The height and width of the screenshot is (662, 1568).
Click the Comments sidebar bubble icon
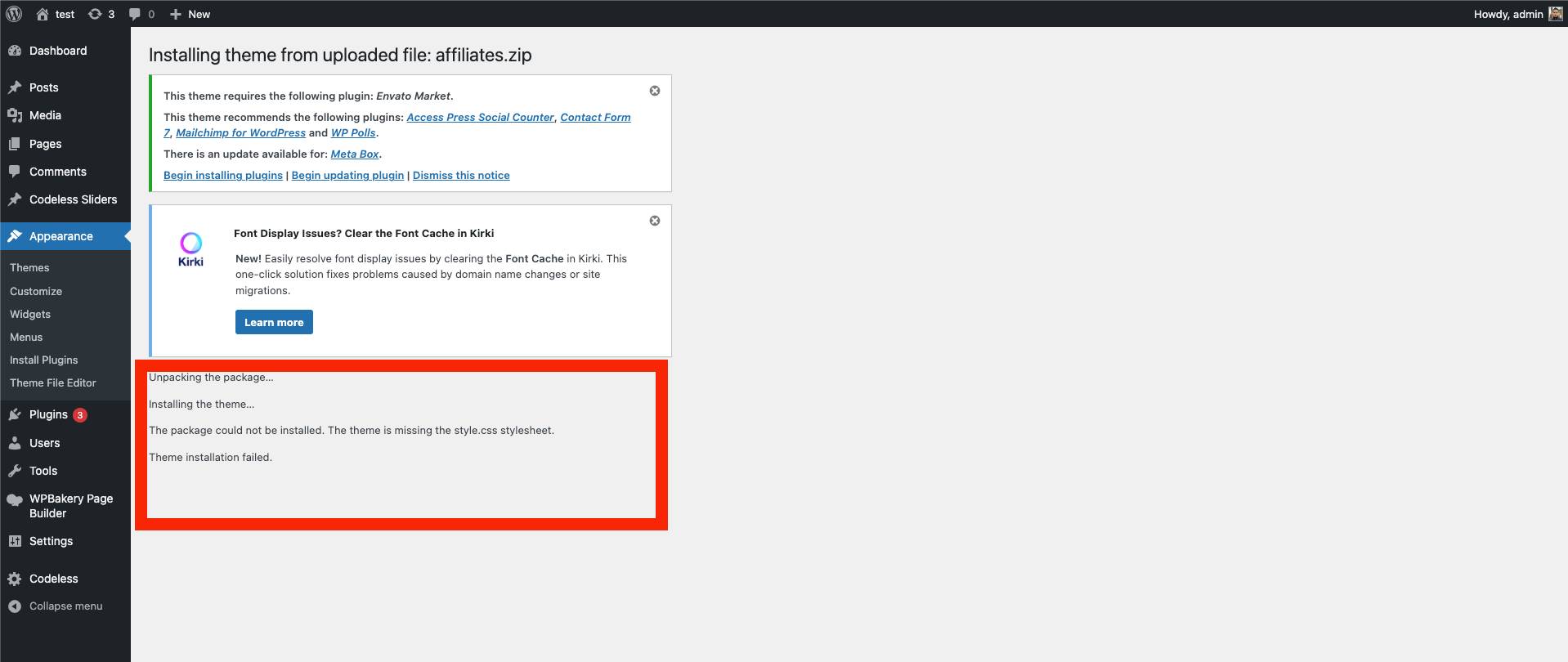[x=15, y=172]
